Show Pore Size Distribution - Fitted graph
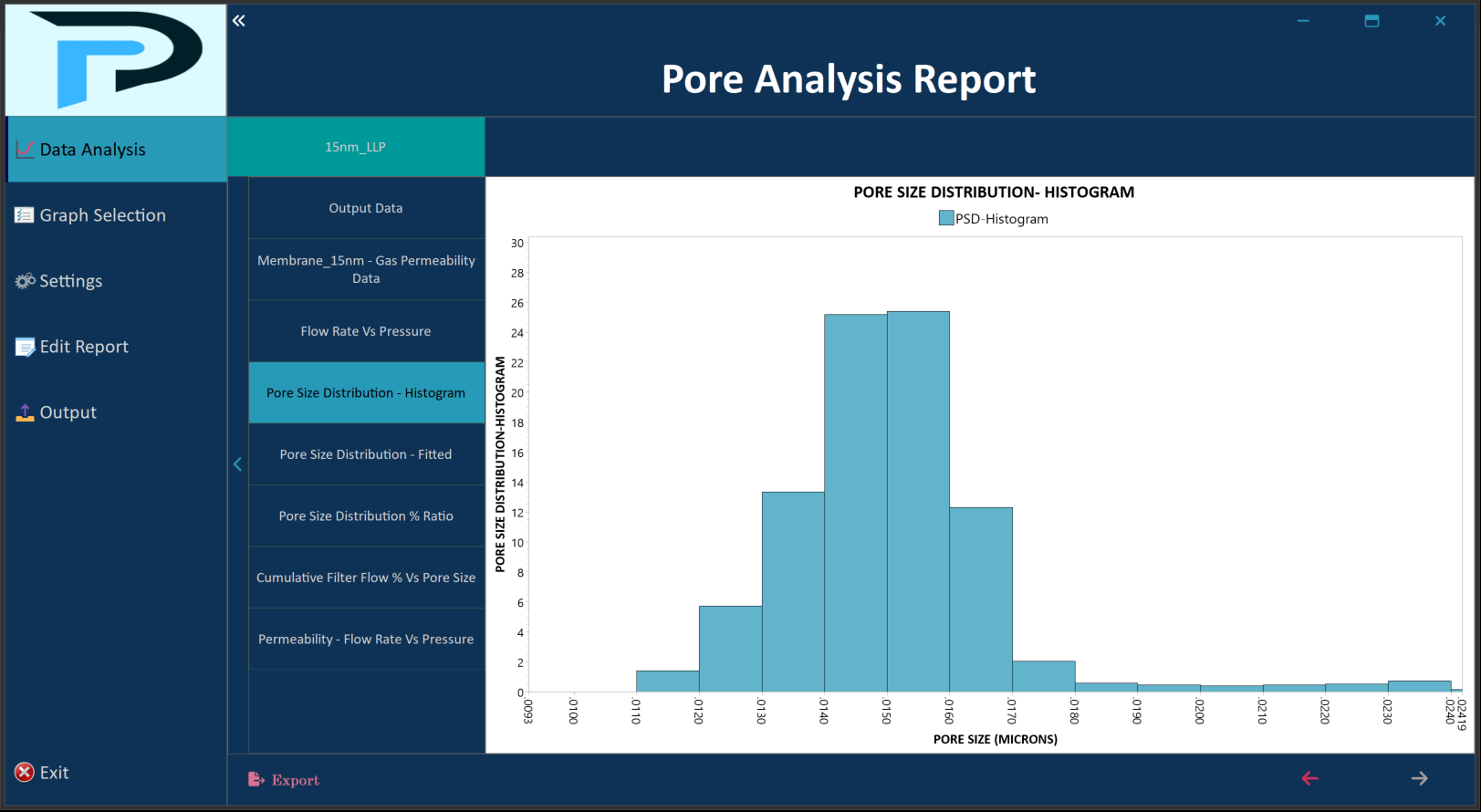This screenshot has height=812, width=1481. pyautogui.click(x=366, y=454)
